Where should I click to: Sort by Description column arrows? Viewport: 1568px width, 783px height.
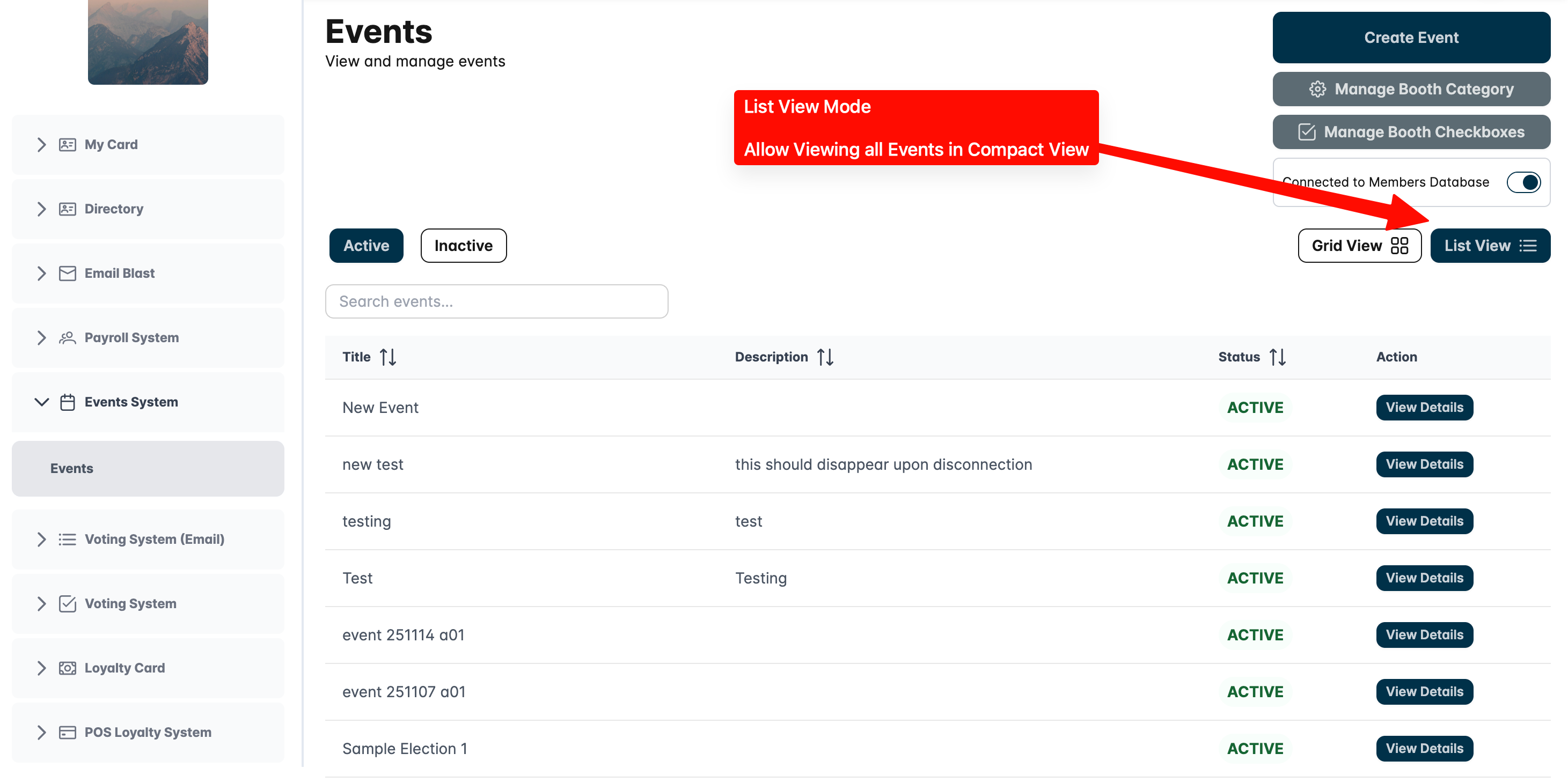point(825,357)
